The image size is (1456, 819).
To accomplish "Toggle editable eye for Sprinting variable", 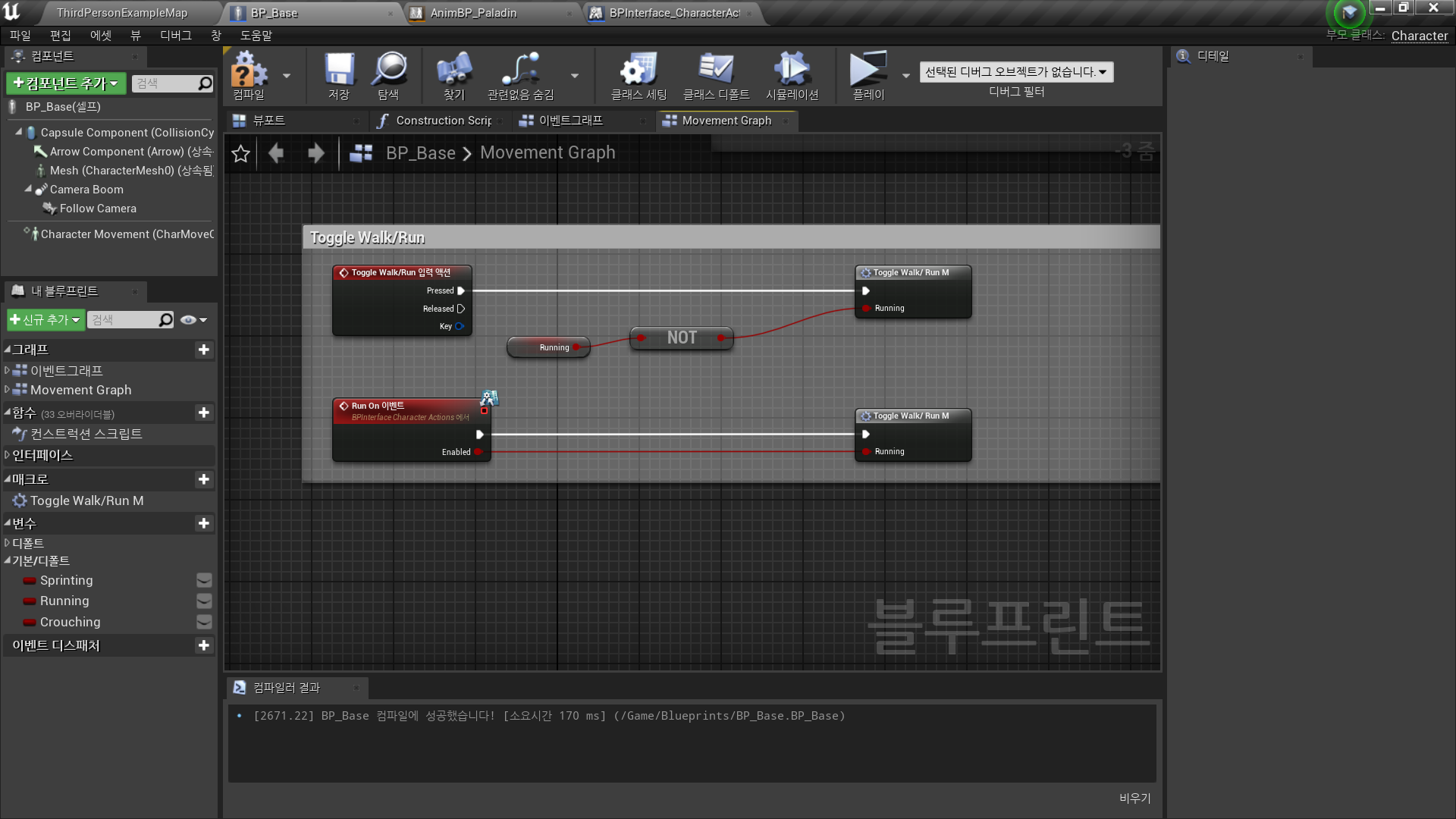I will 204,580.
